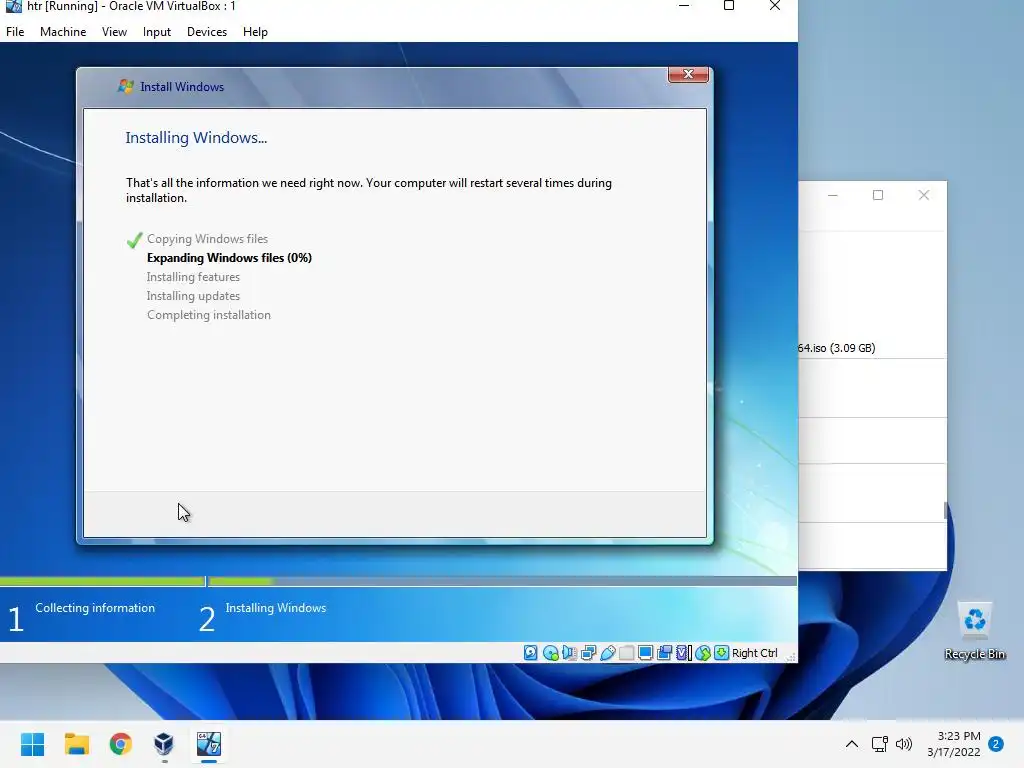Open the notification badge showing 2
This screenshot has height=768, width=1024.
996,743
